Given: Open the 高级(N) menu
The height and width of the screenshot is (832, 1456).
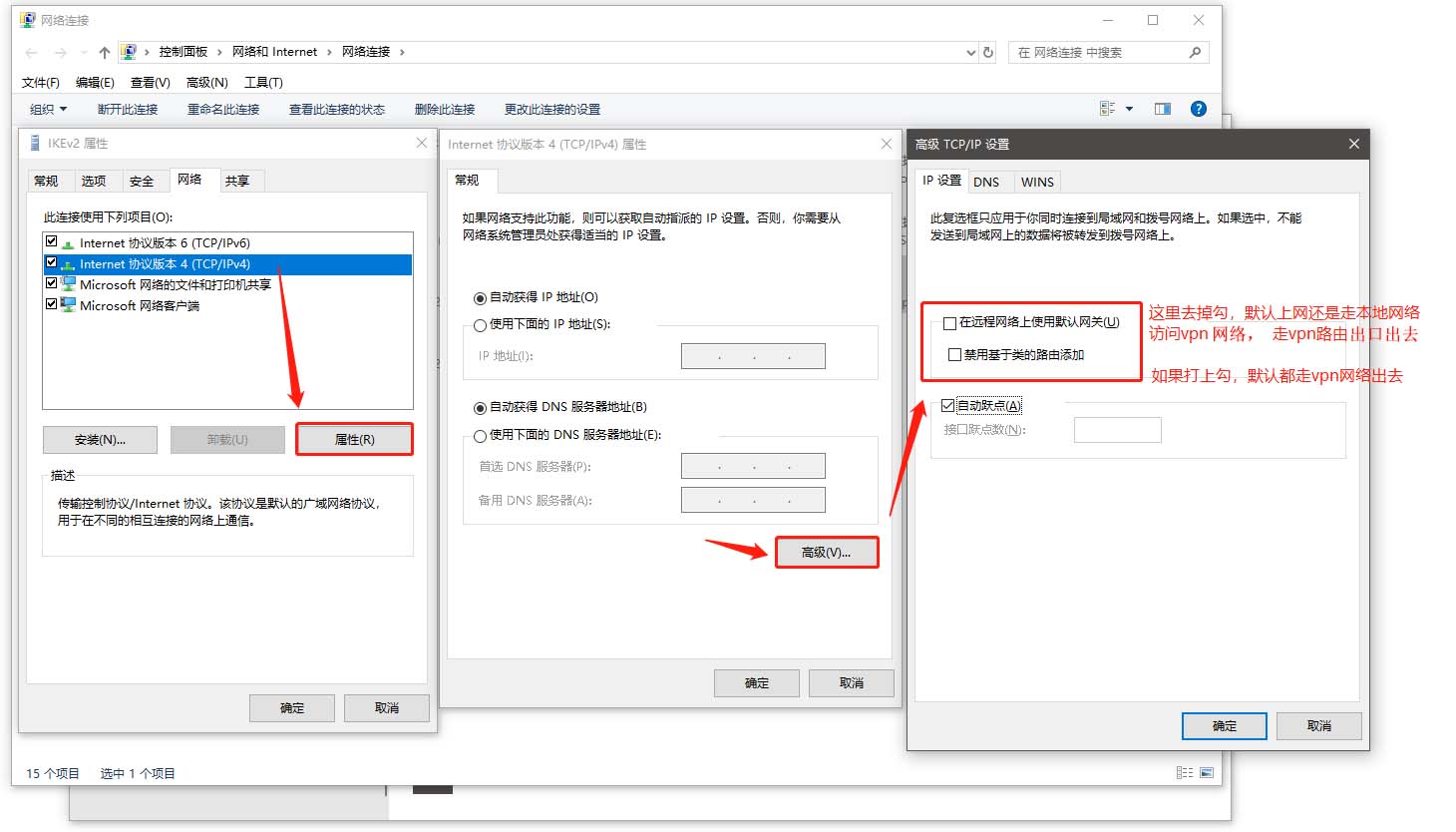Looking at the screenshot, I should tap(207, 83).
